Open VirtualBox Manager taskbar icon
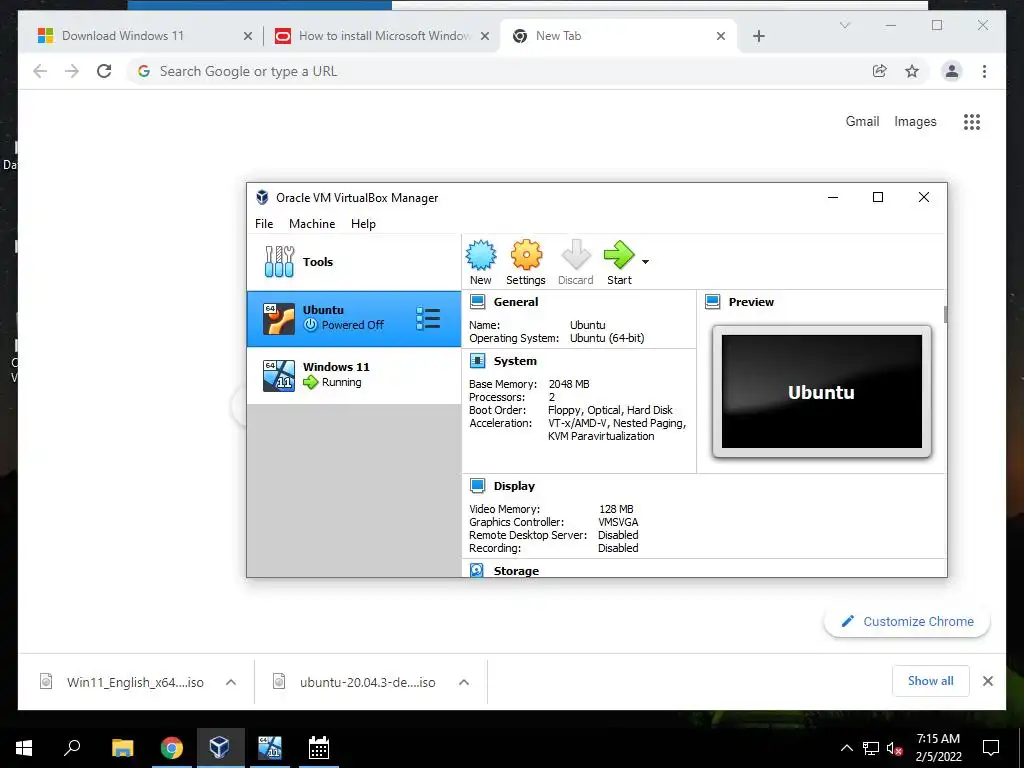Viewport: 1024px width, 768px height. [x=220, y=748]
